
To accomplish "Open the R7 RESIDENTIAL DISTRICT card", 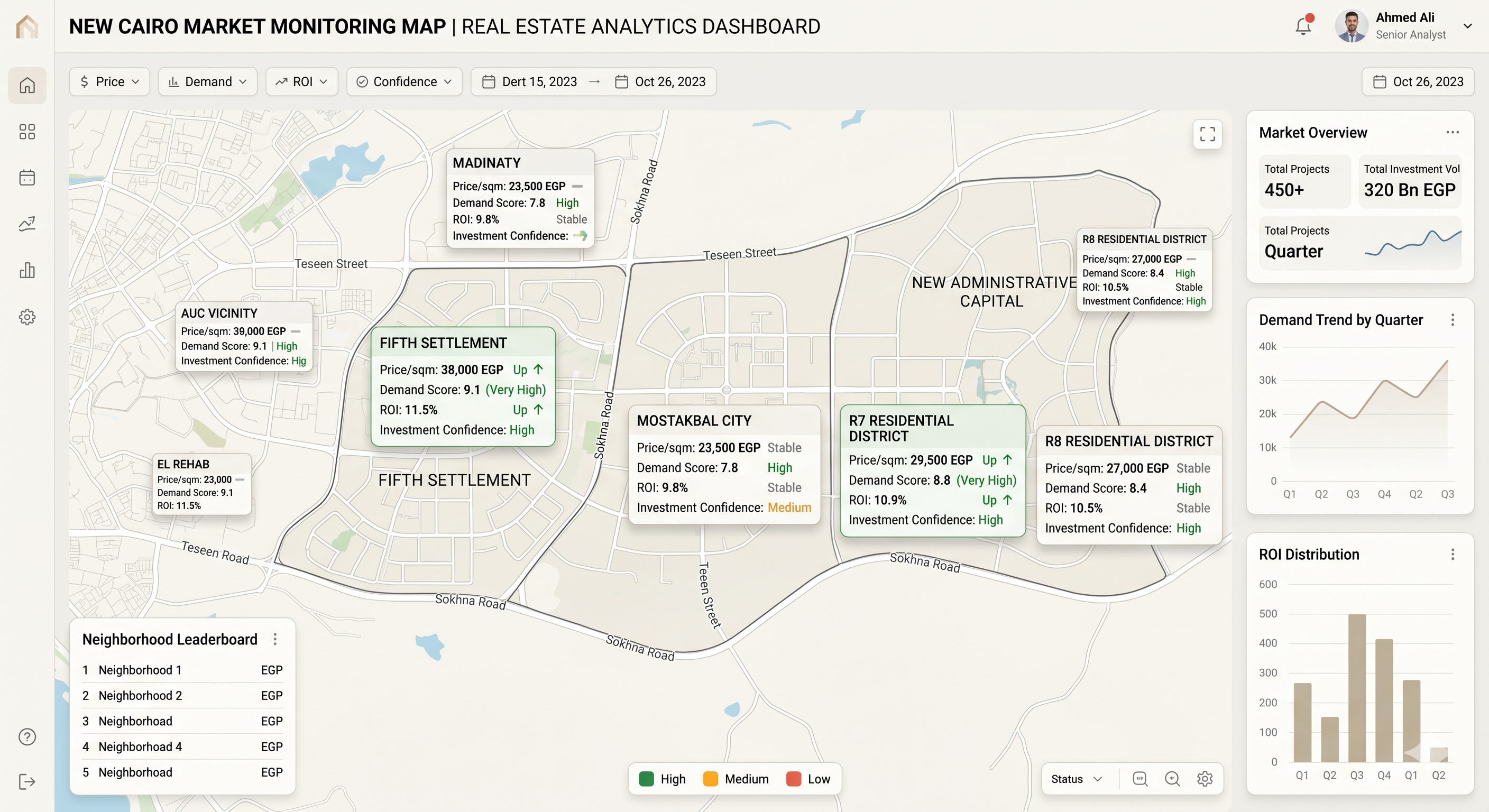I will tap(933, 470).
